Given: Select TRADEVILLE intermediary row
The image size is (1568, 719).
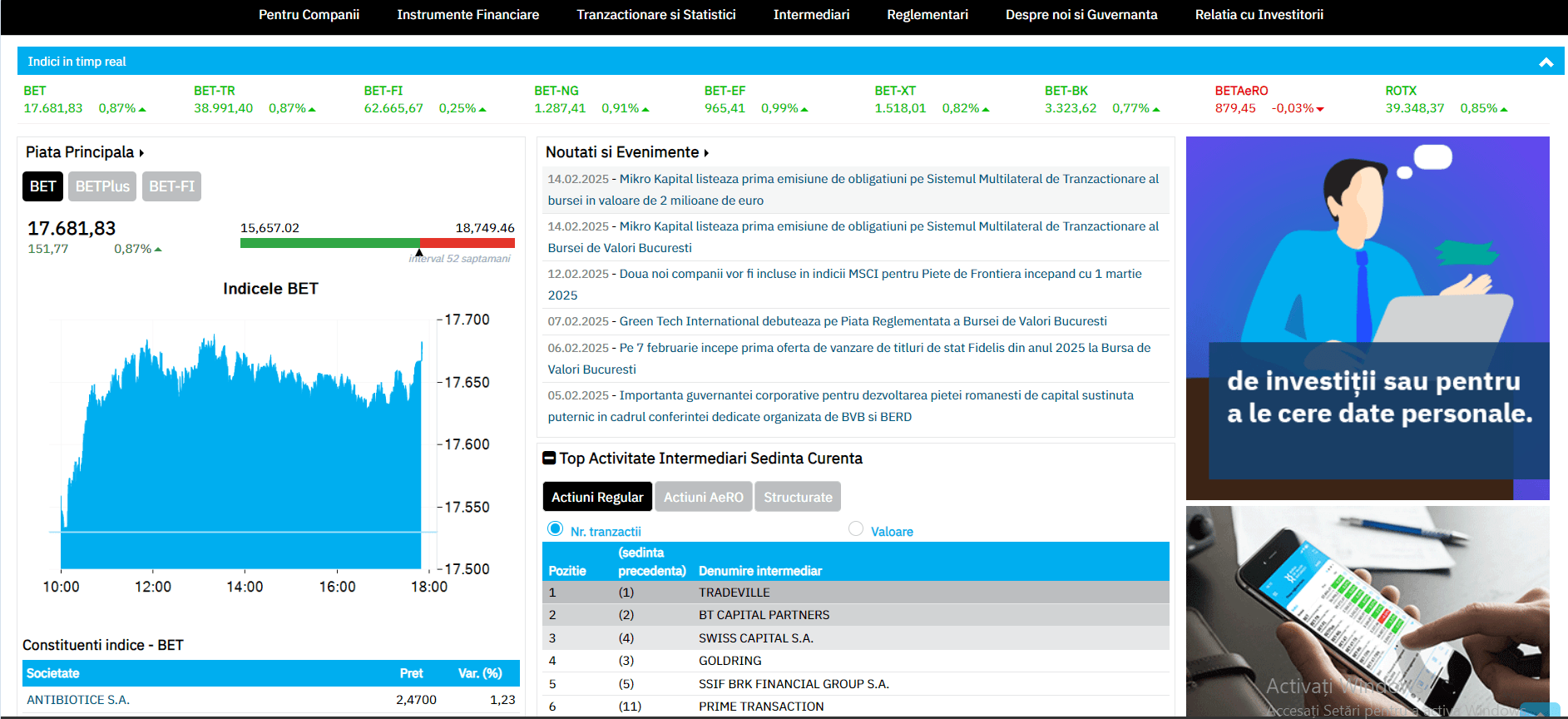Looking at the screenshot, I should point(856,593).
